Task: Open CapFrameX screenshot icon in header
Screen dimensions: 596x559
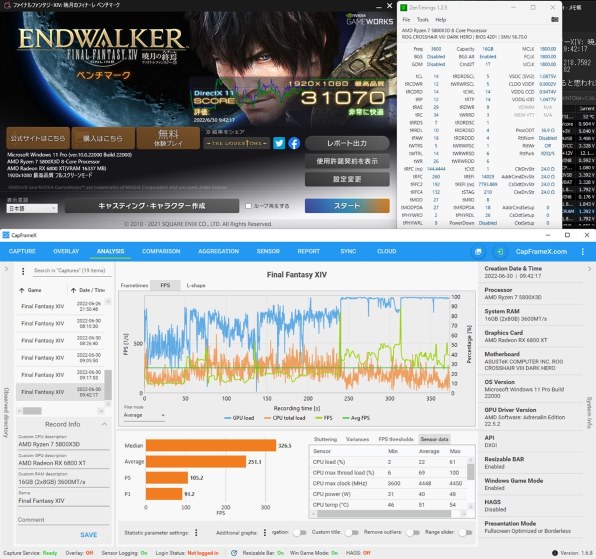Action: point(478,252)
